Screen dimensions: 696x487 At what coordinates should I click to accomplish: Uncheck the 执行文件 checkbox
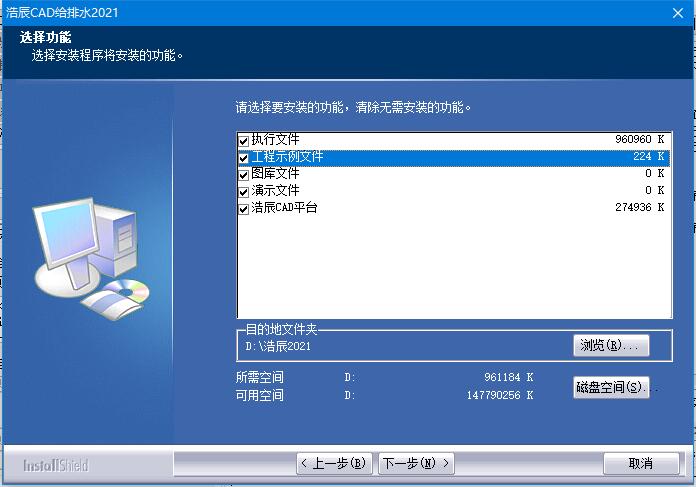pyautogui.click(x=243, y=141)
